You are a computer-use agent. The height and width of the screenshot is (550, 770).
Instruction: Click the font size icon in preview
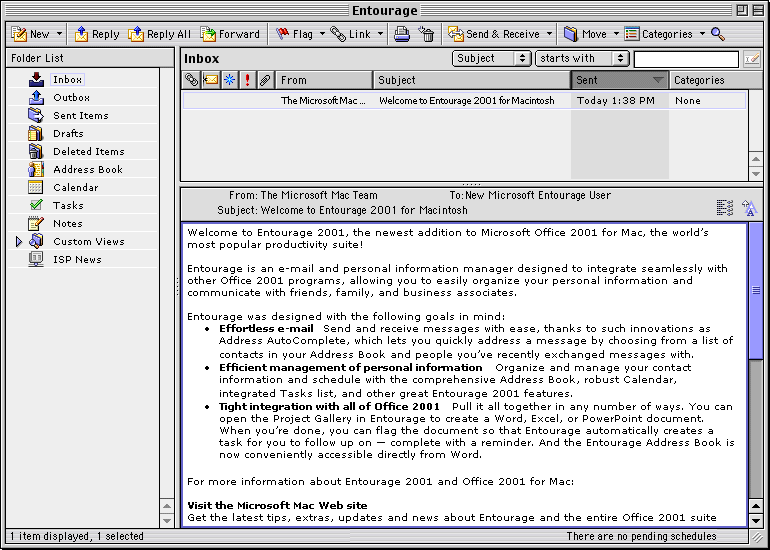(x=749, y=207)
